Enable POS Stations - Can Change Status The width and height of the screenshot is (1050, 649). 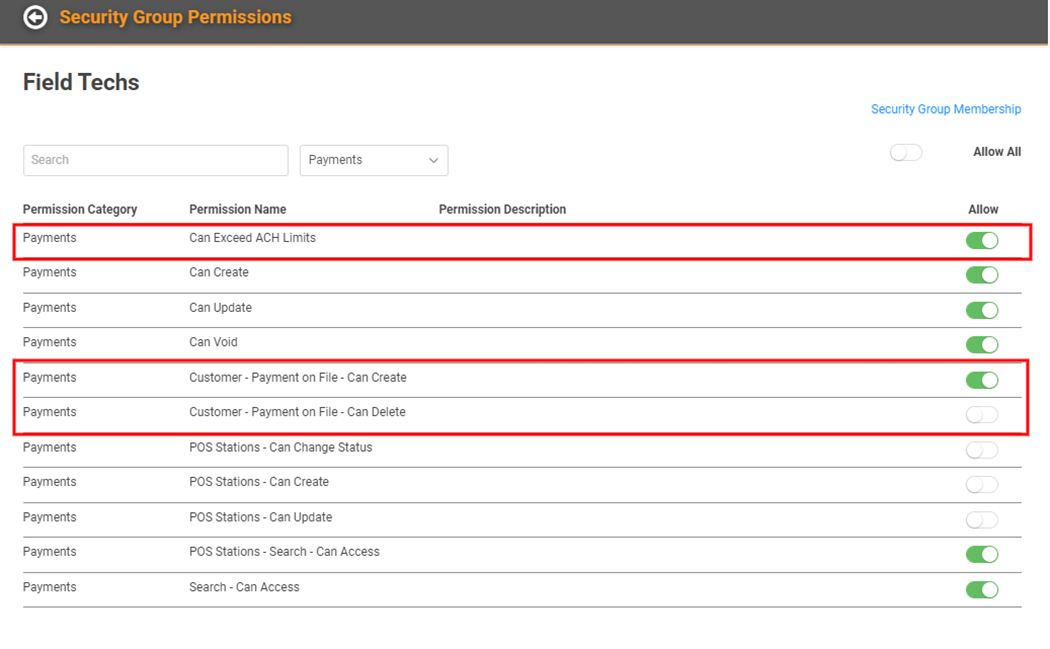tap(981, 450)
